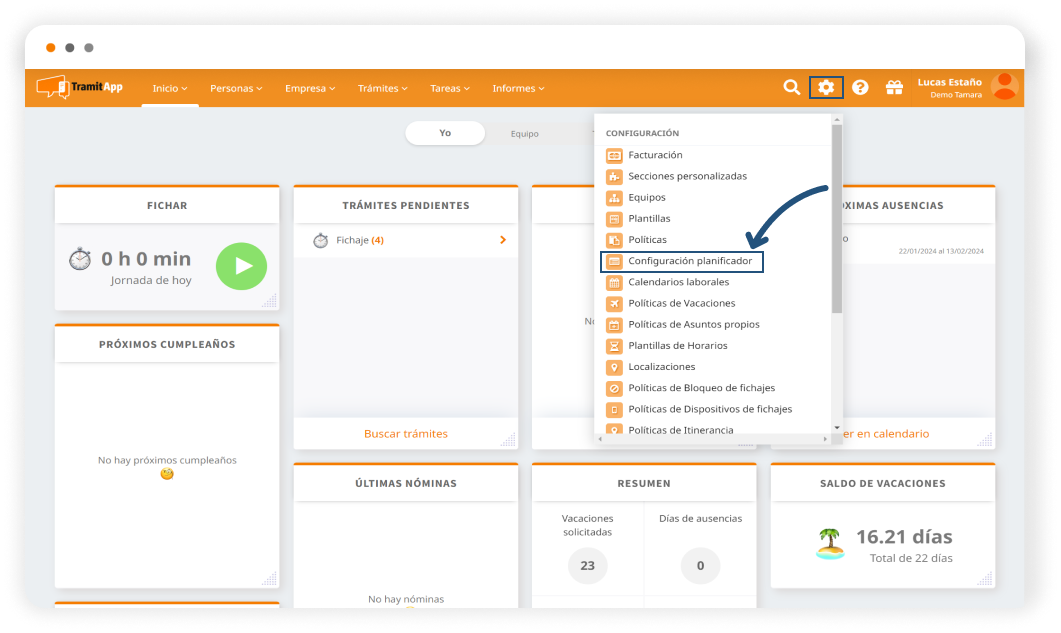Open Lucas Estaño's profile avatar

click(1004, 87)
